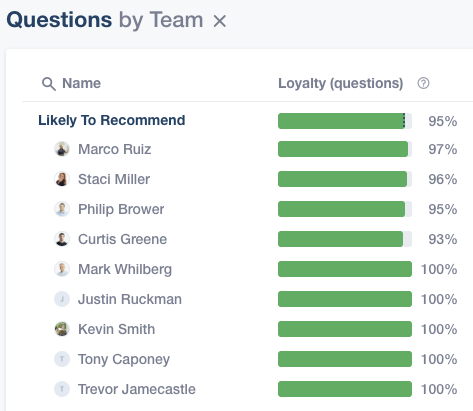Click Staci Miller's avatar photo
The height and width of the screenshot is (411, 473).
tap(62, 179)
